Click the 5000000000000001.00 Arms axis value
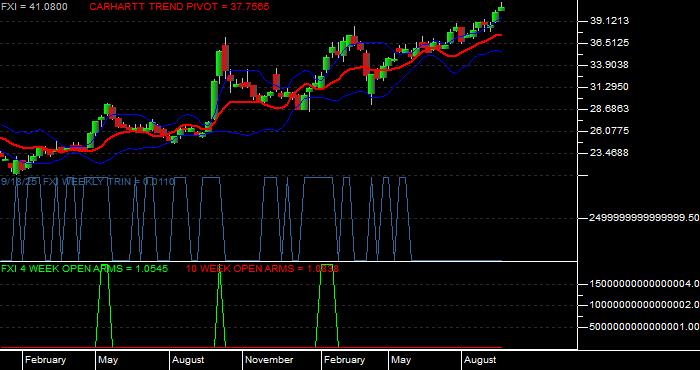 coord(644,327)
